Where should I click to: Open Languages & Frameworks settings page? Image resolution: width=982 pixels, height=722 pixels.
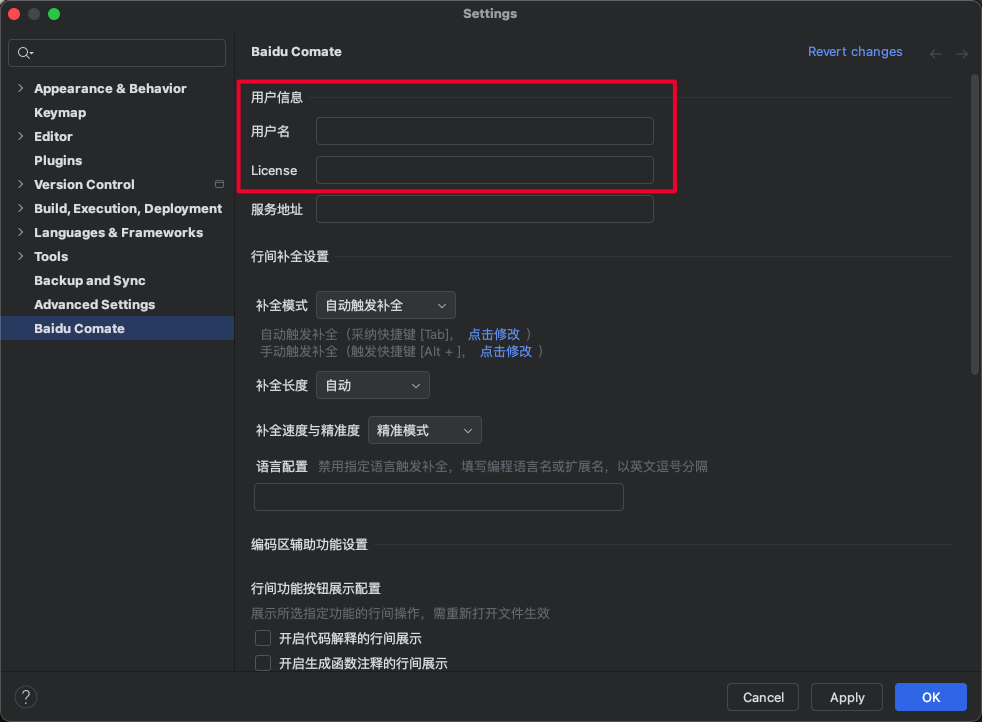point(118,232)
